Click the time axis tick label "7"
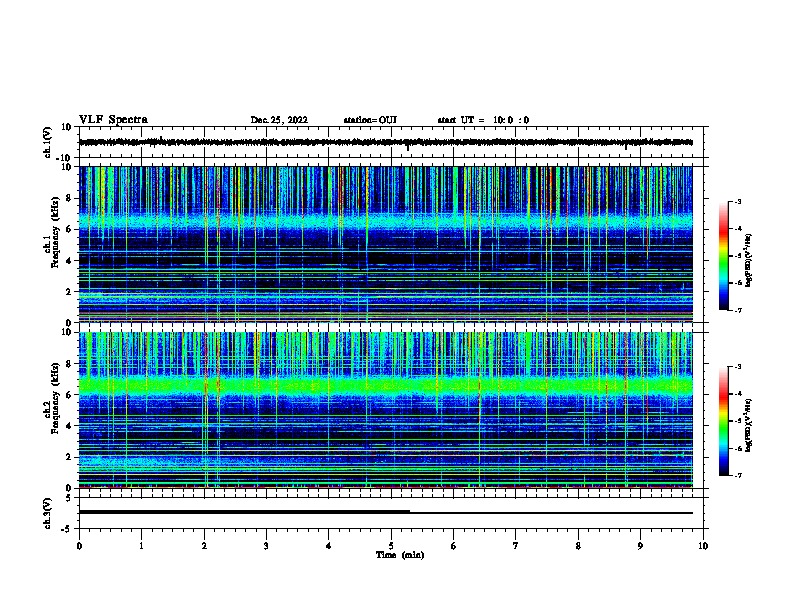 516,546
